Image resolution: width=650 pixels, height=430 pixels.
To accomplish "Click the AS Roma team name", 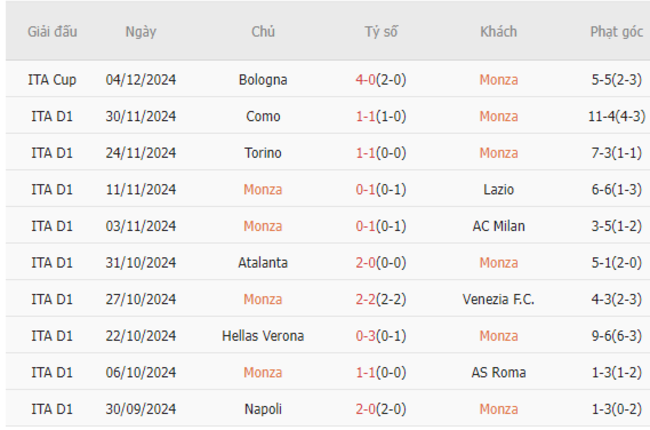I will click(x=499, y=372).
